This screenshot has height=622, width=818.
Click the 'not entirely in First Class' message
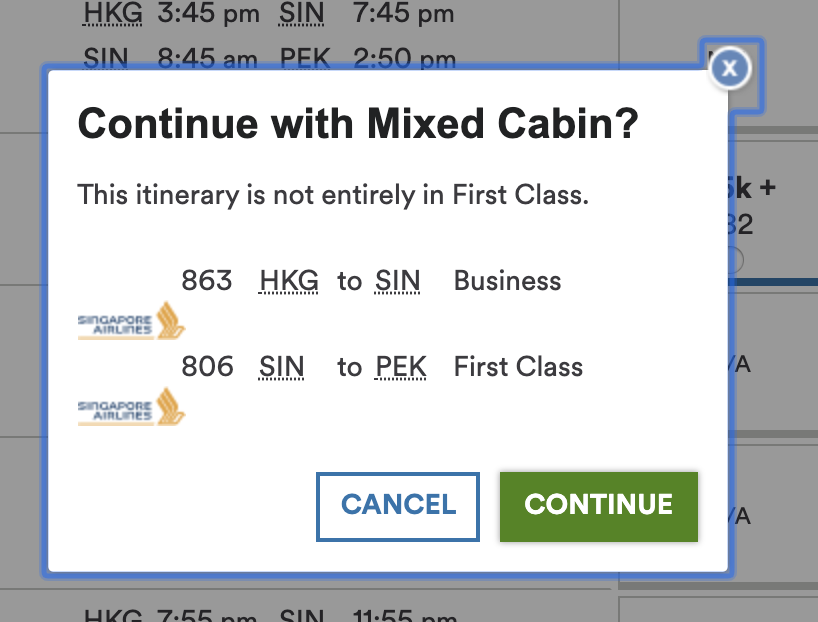[333, 194]
